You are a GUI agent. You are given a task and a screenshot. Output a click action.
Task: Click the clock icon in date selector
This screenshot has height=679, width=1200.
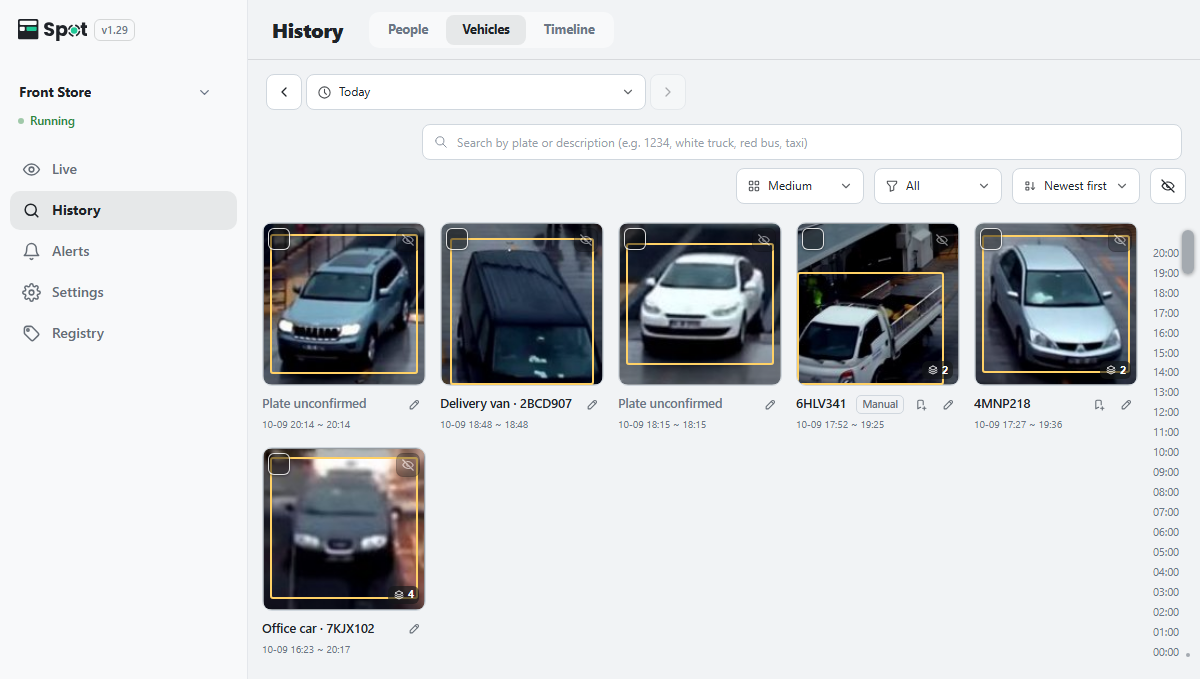[324, 92]
